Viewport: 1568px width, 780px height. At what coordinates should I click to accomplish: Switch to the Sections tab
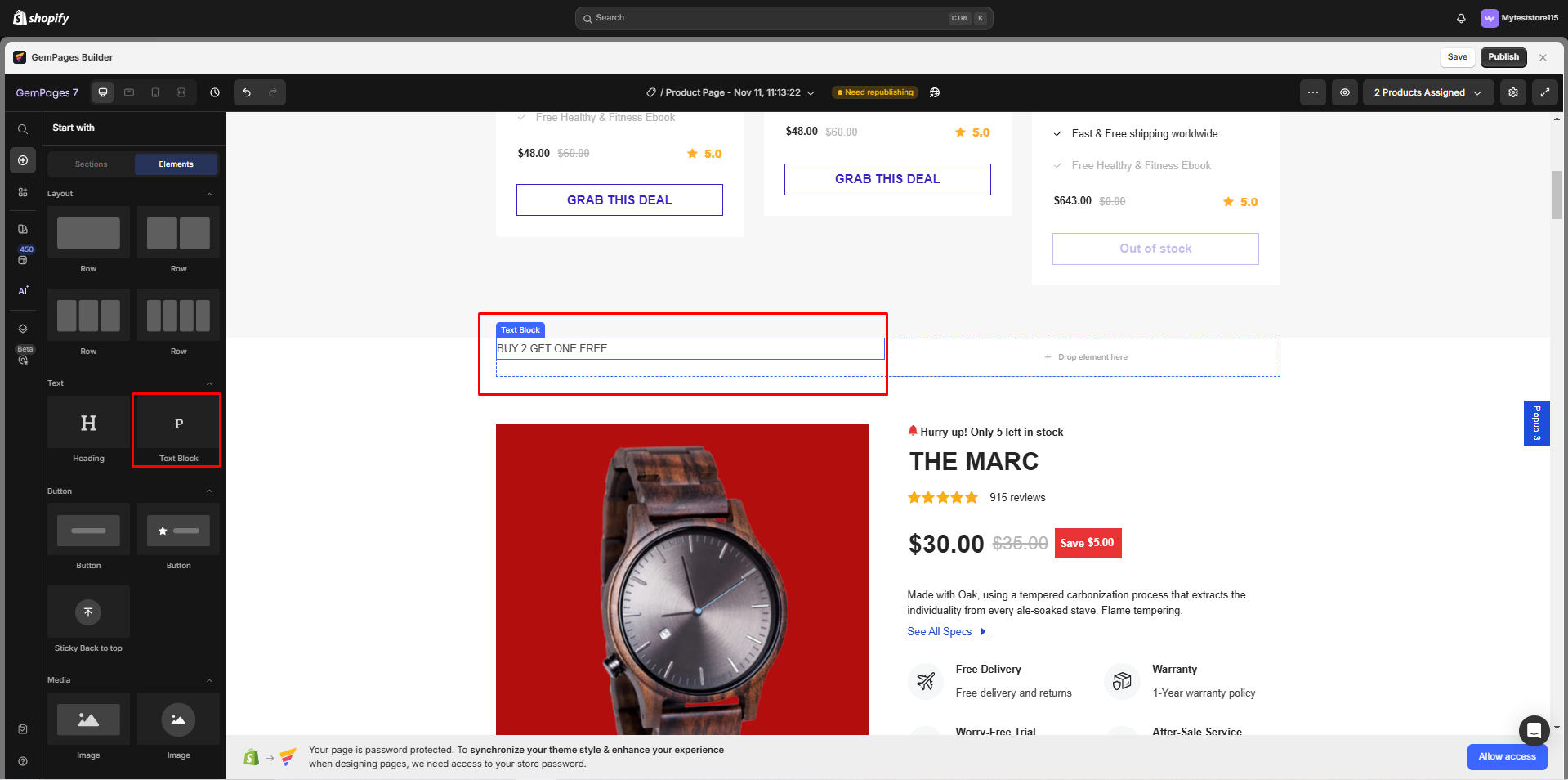point(91,164)
